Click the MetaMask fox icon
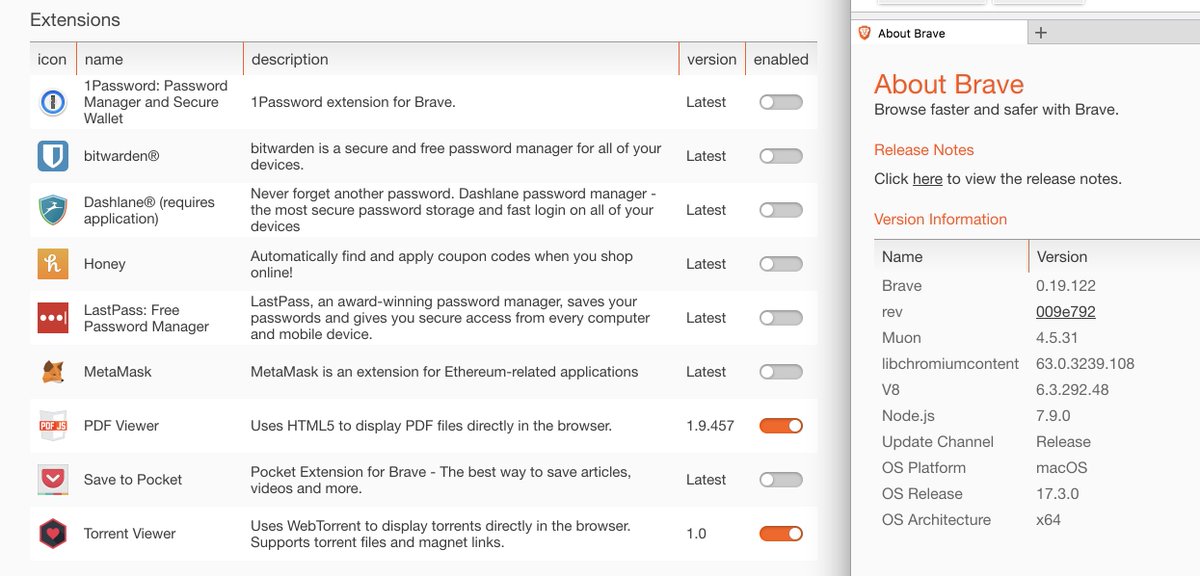The image size is (1200, 576). (52, 372)
